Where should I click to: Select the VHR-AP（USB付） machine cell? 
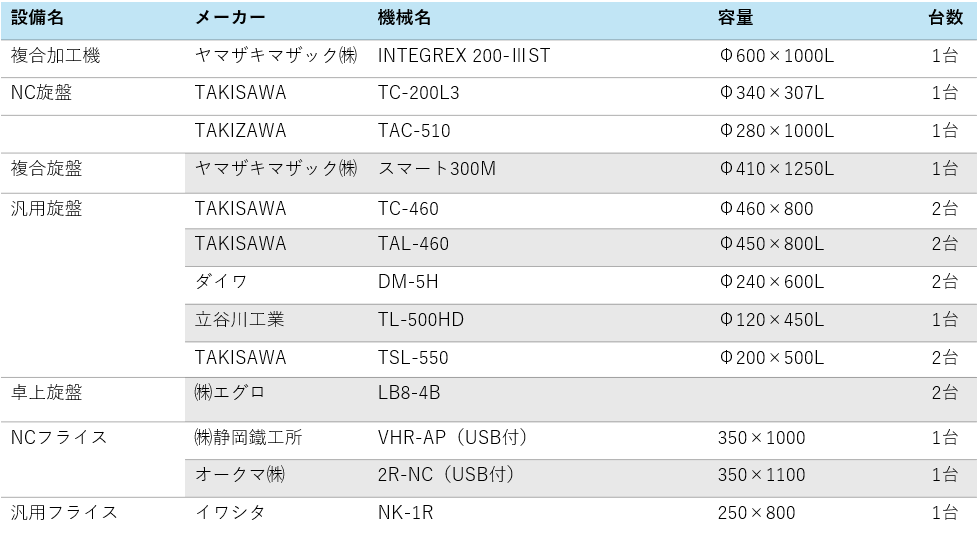tap(452, 437)
